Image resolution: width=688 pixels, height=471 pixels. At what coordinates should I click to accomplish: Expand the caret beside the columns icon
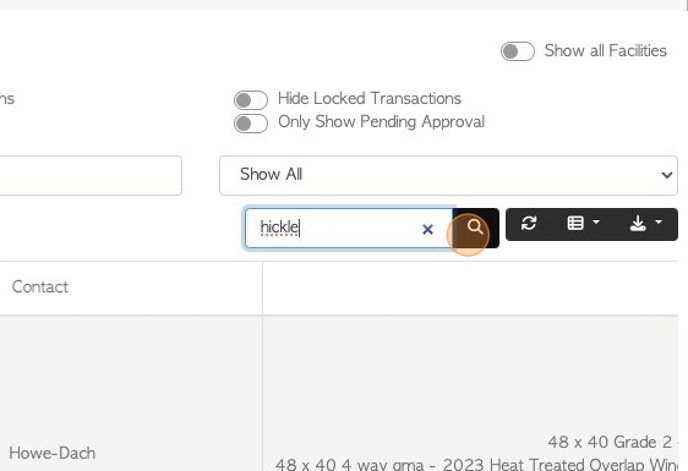point(596,222)
